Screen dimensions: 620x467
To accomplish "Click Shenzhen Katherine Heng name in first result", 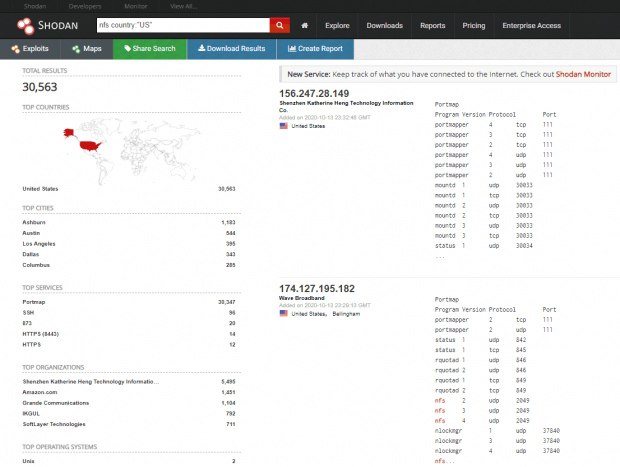I will point(346,106).
